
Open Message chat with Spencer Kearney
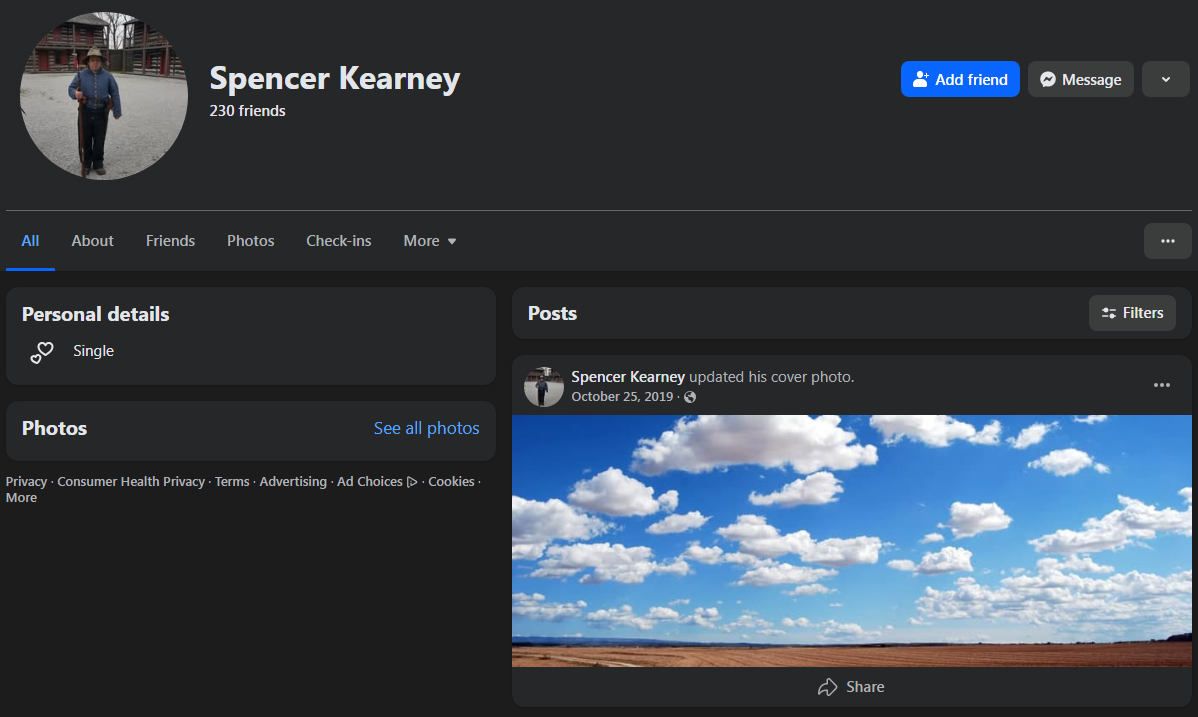pos(1080,80)
